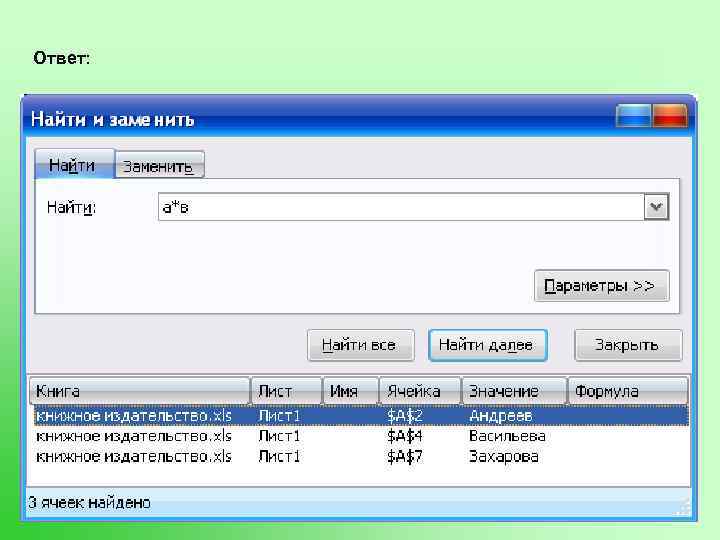The width and height of the screenshot is (720, 540).
Task: Click the Найти далее button
Action: pos(488,345)
